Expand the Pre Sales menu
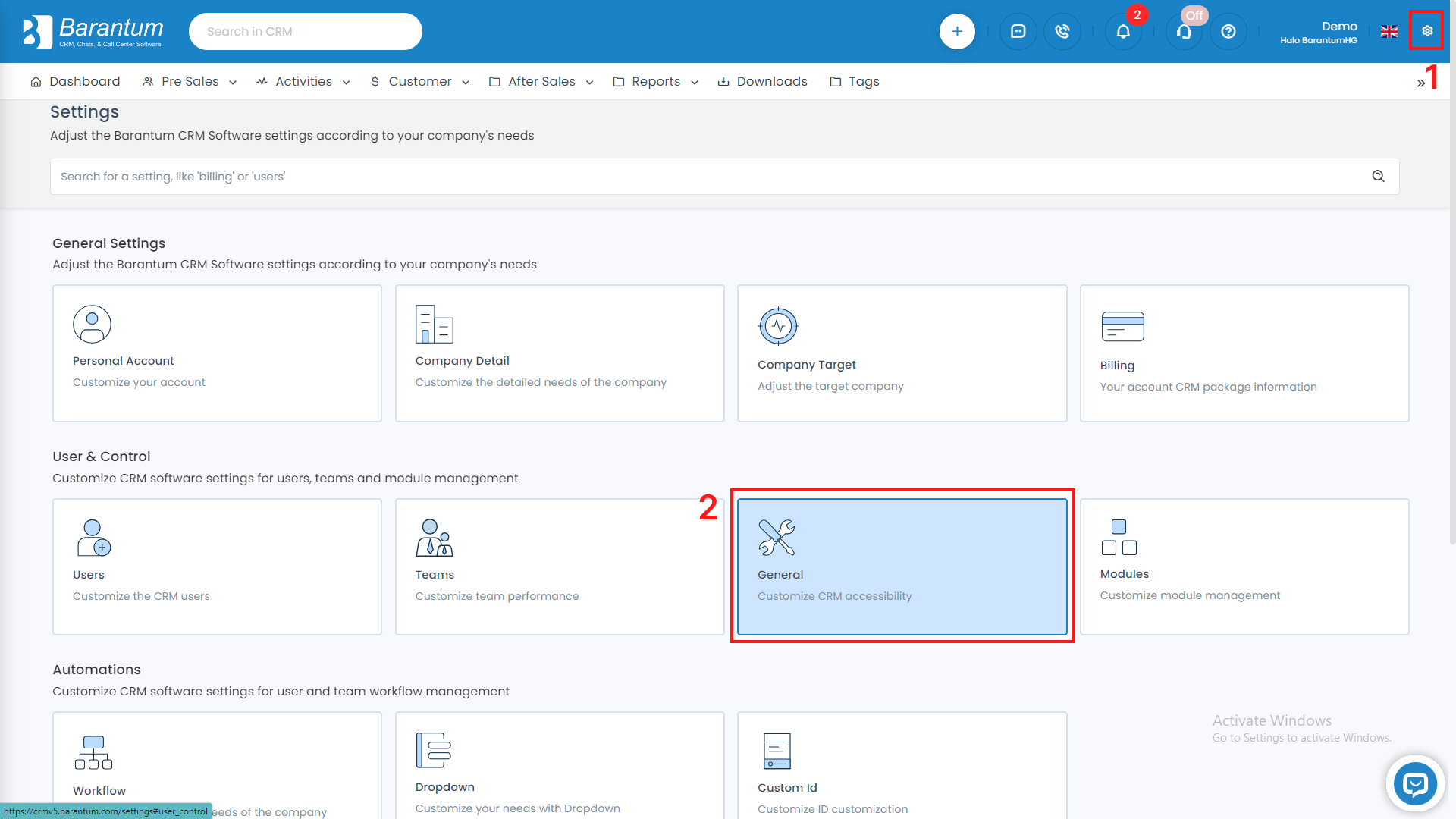1456x819 pixels. [190, 81]
